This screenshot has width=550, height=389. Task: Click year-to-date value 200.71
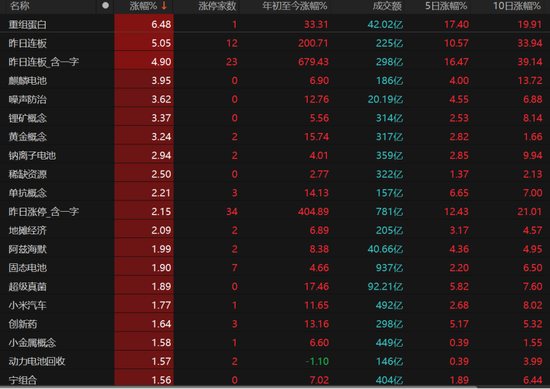pos(313,43)
